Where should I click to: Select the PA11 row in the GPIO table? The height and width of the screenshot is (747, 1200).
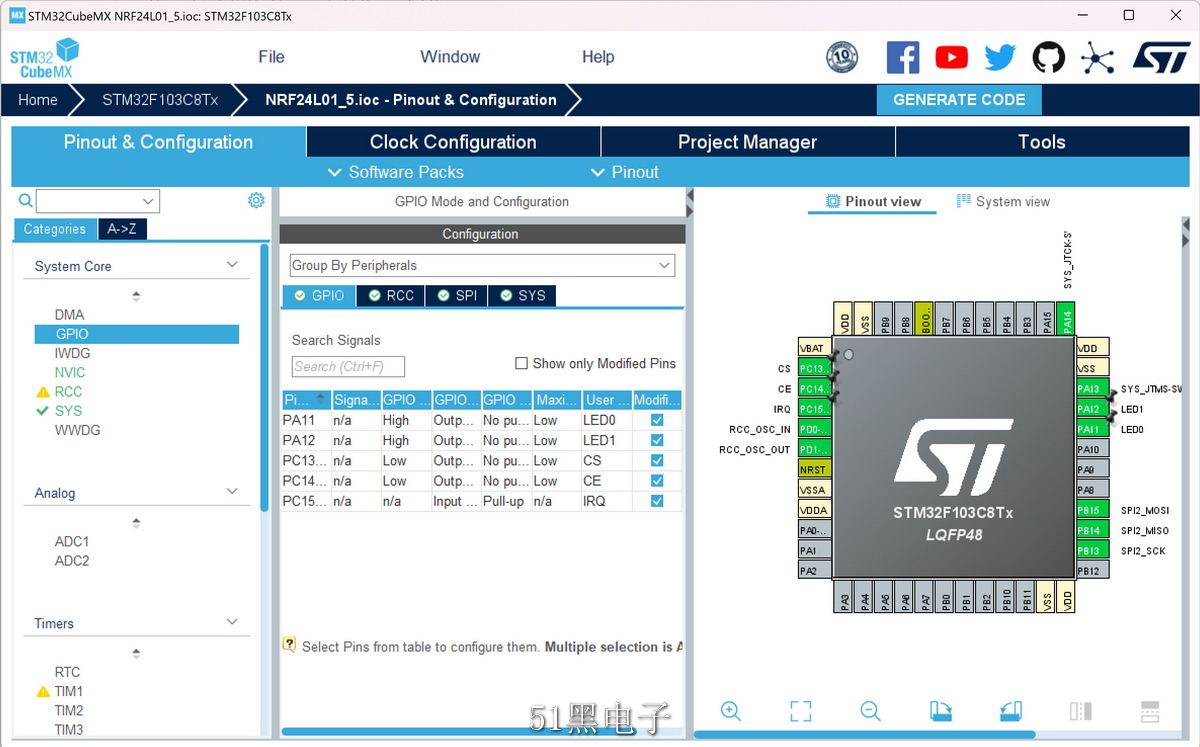[481, 420]
